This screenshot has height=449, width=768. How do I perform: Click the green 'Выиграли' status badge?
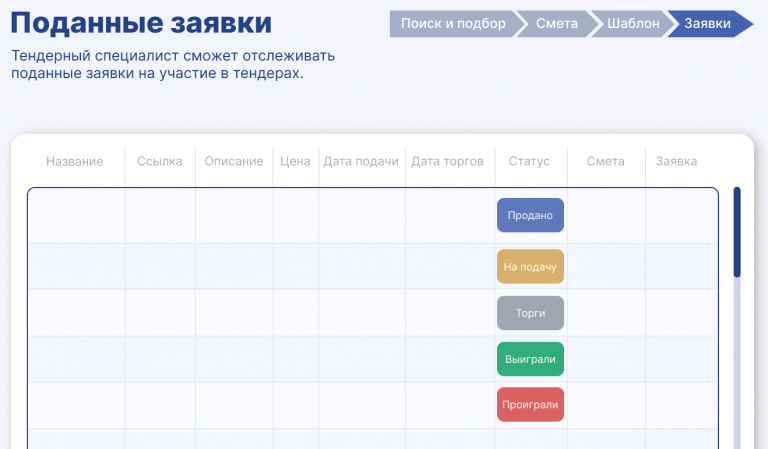point(530,359)
